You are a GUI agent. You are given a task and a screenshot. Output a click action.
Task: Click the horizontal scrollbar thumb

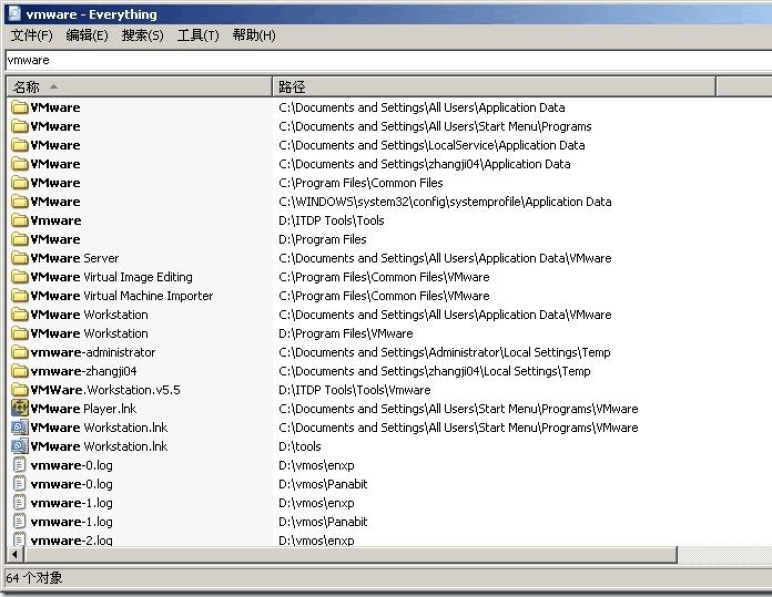tap(351, 555)
